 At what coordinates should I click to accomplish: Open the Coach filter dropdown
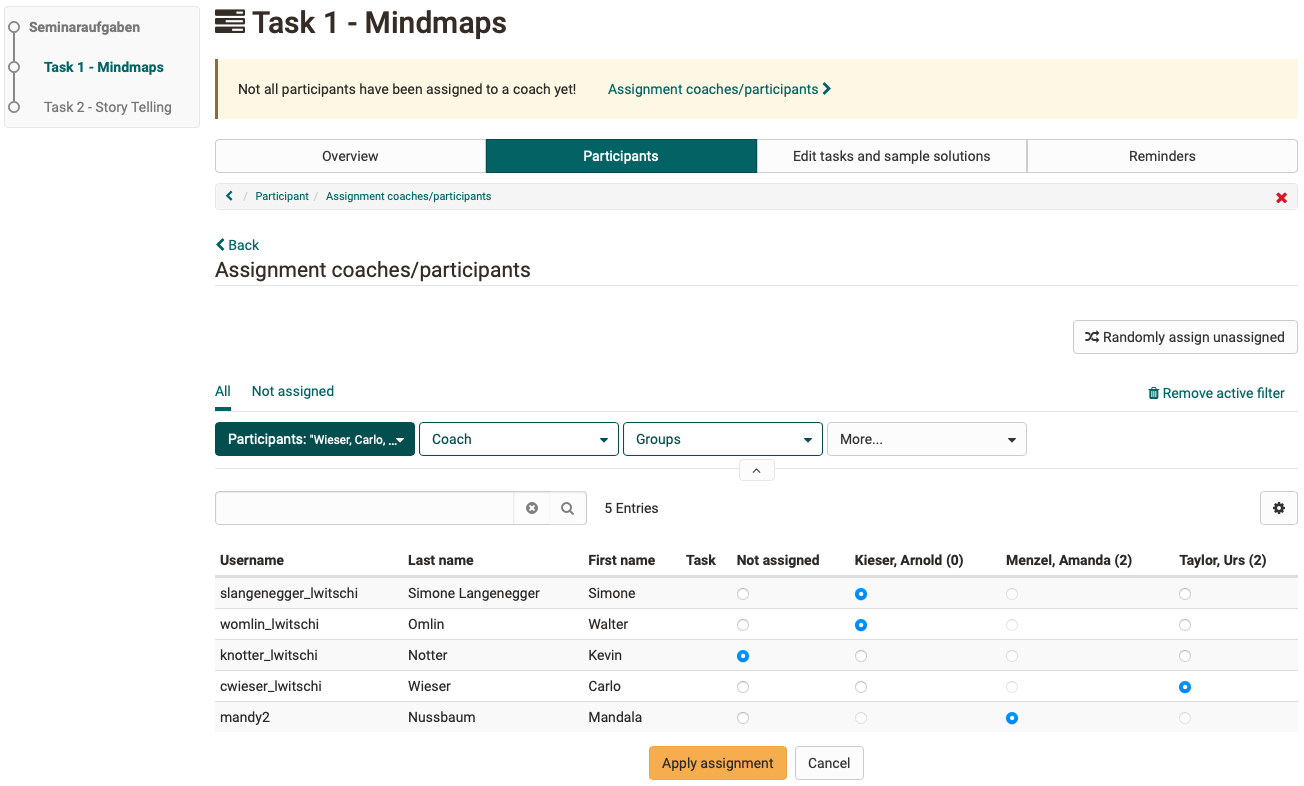point(518,439)
